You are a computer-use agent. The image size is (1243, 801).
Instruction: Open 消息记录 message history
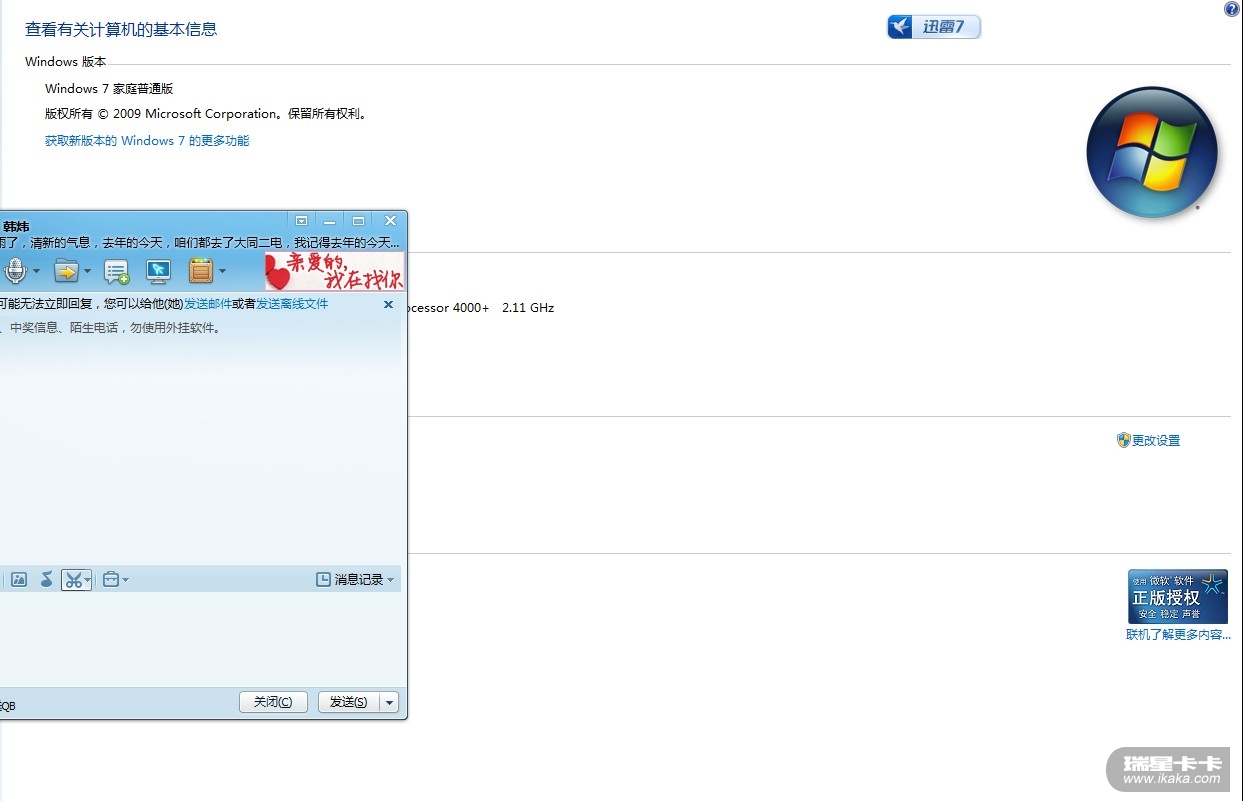coord(350,580)
